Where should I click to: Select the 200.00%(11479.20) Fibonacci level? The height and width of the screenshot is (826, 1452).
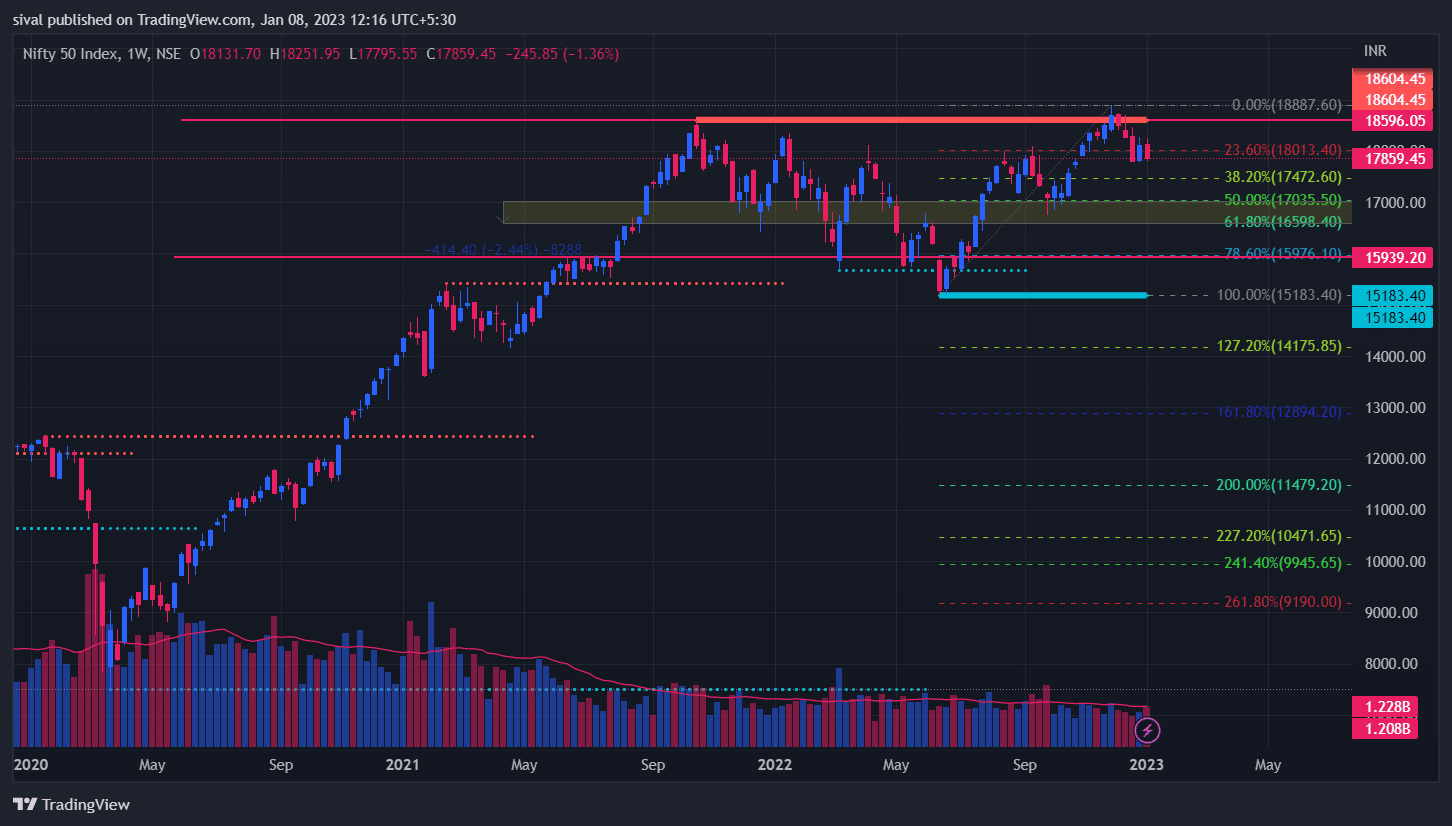pos(1279,485)
